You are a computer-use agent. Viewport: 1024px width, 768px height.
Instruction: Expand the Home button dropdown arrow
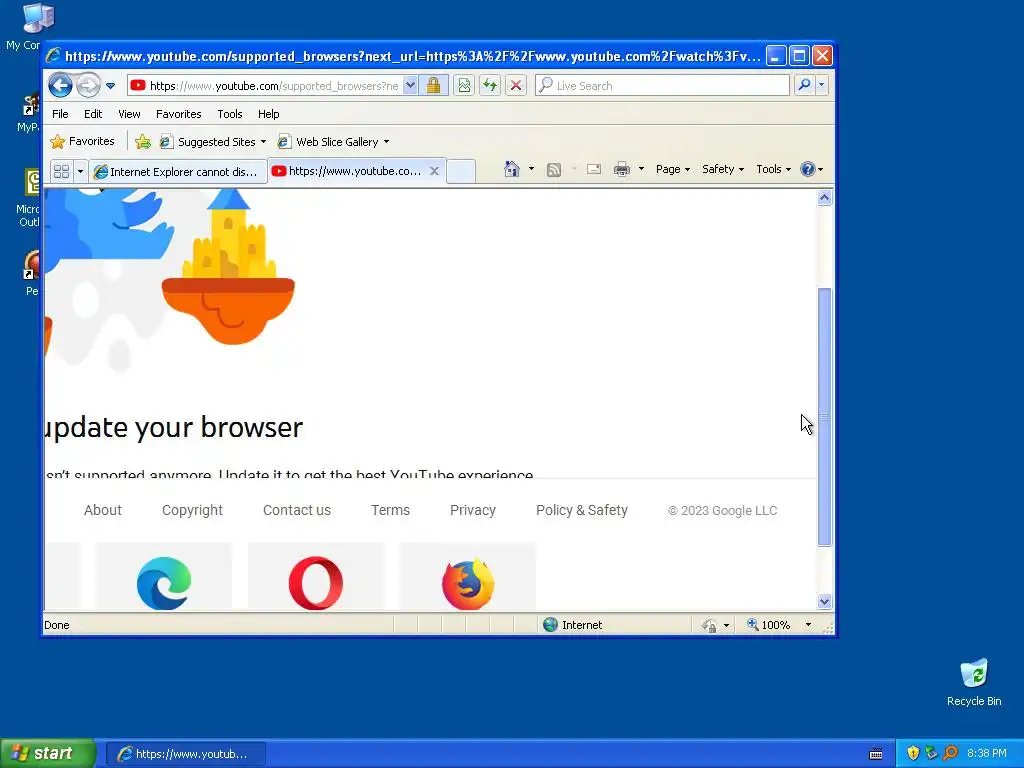click(531, 169)
